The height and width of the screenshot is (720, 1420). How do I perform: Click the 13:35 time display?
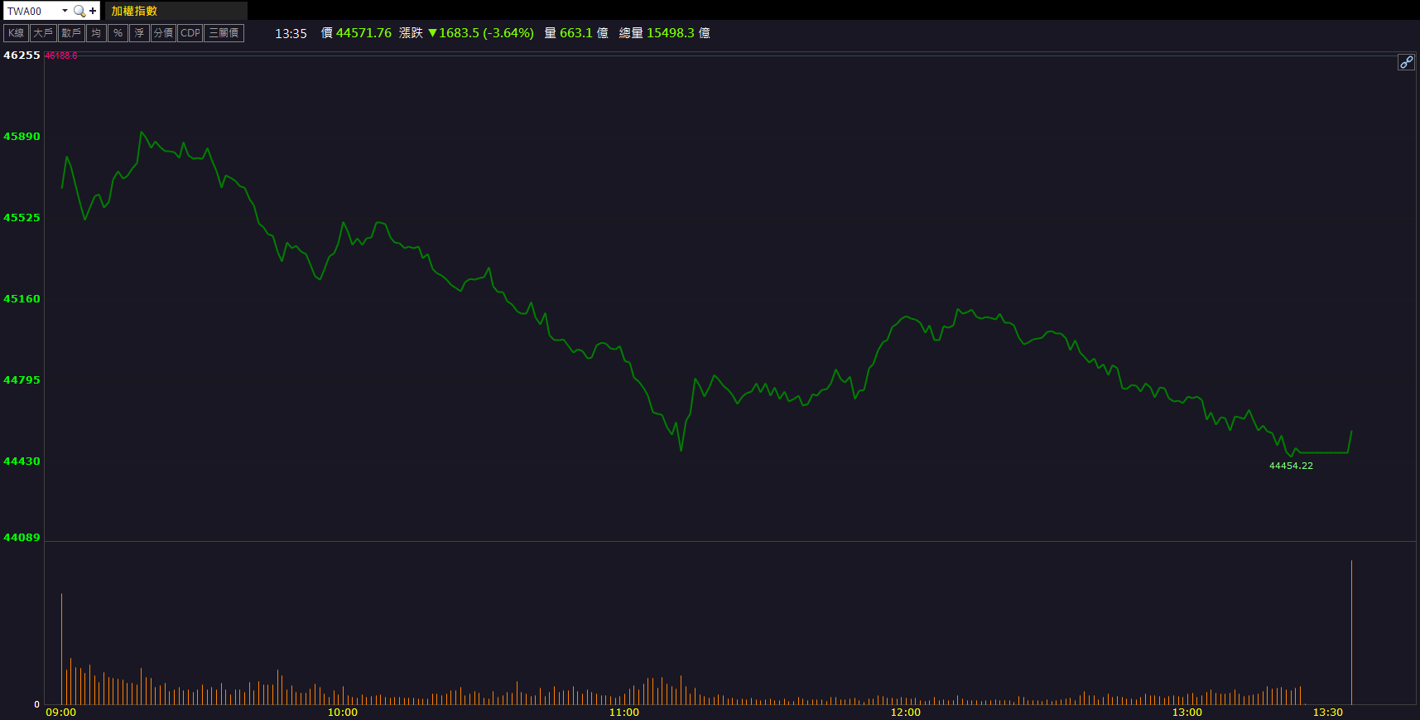(291, 33)
